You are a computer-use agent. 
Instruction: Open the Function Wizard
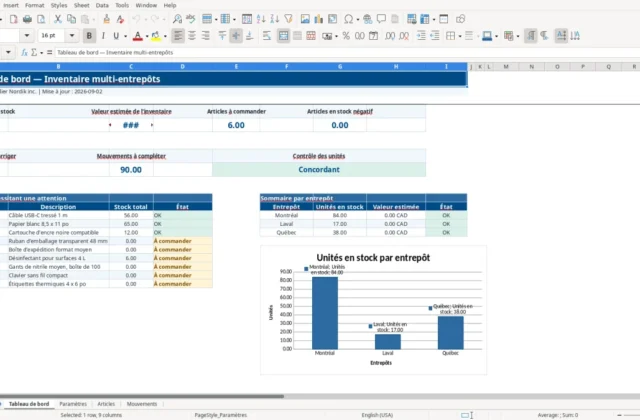tap(24, 52)
